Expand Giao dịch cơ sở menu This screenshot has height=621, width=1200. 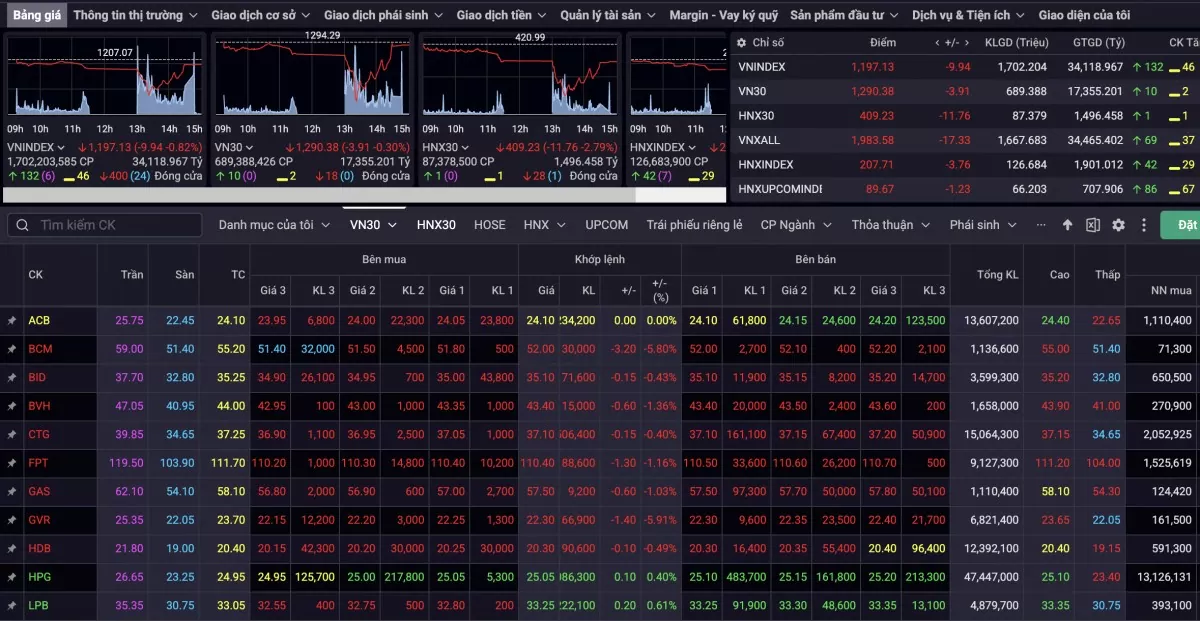pyautogui.click(x=260, y=15)
